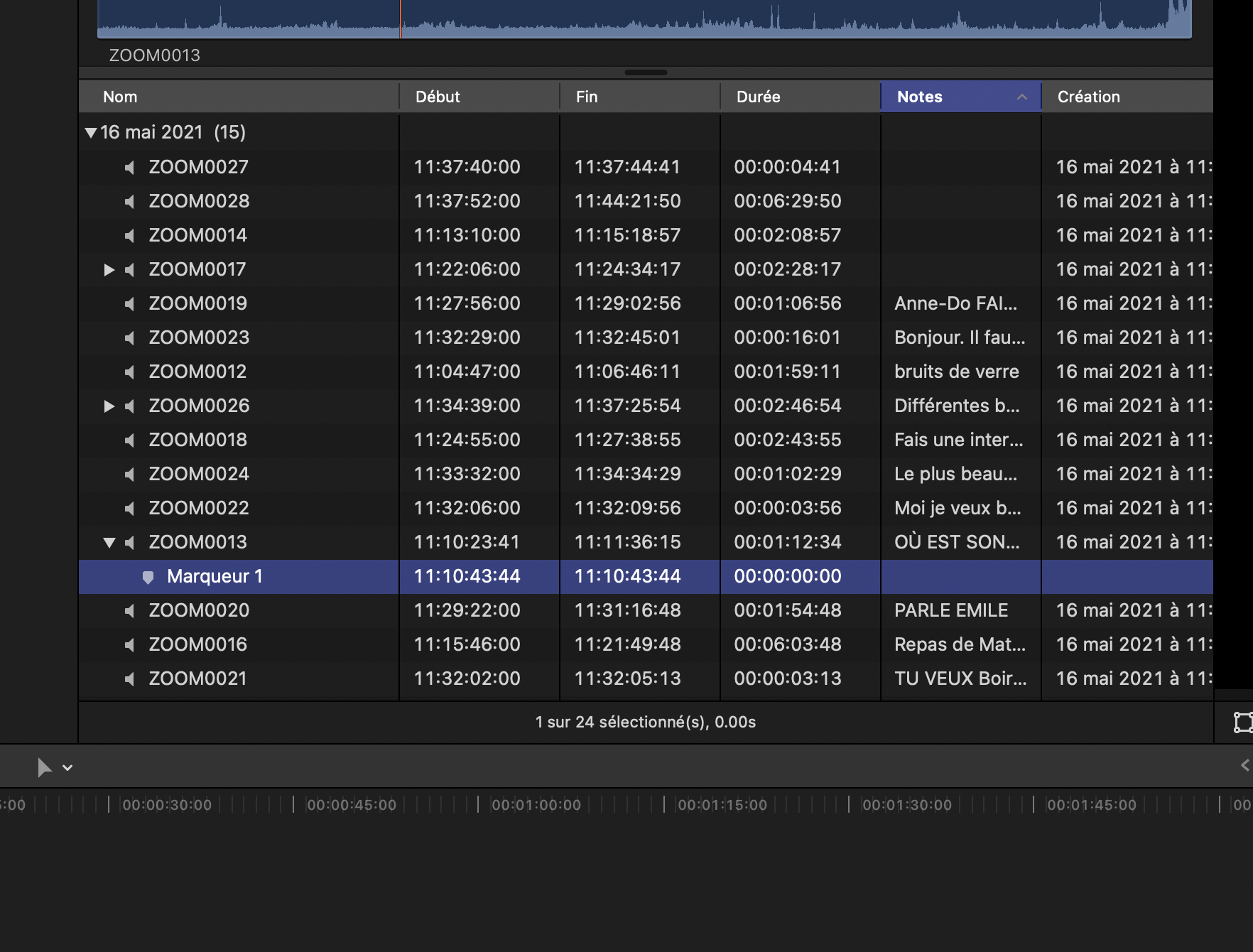Click the audio icon of ZOOM0023
The width and height of the screenshot is (1253, 952).
coord(129,338)
